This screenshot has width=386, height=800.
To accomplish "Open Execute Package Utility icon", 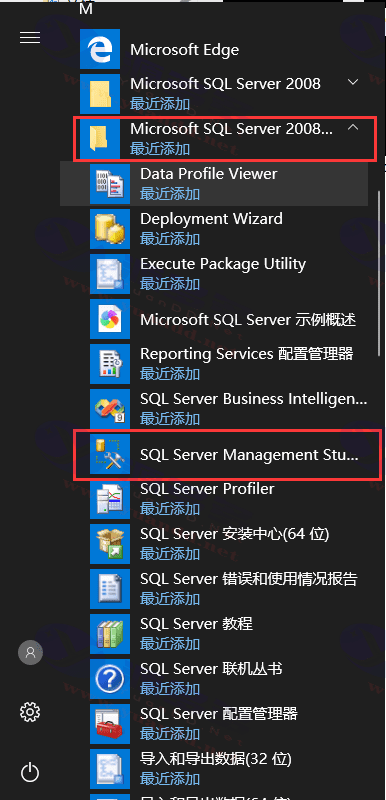I will point(110,274).
